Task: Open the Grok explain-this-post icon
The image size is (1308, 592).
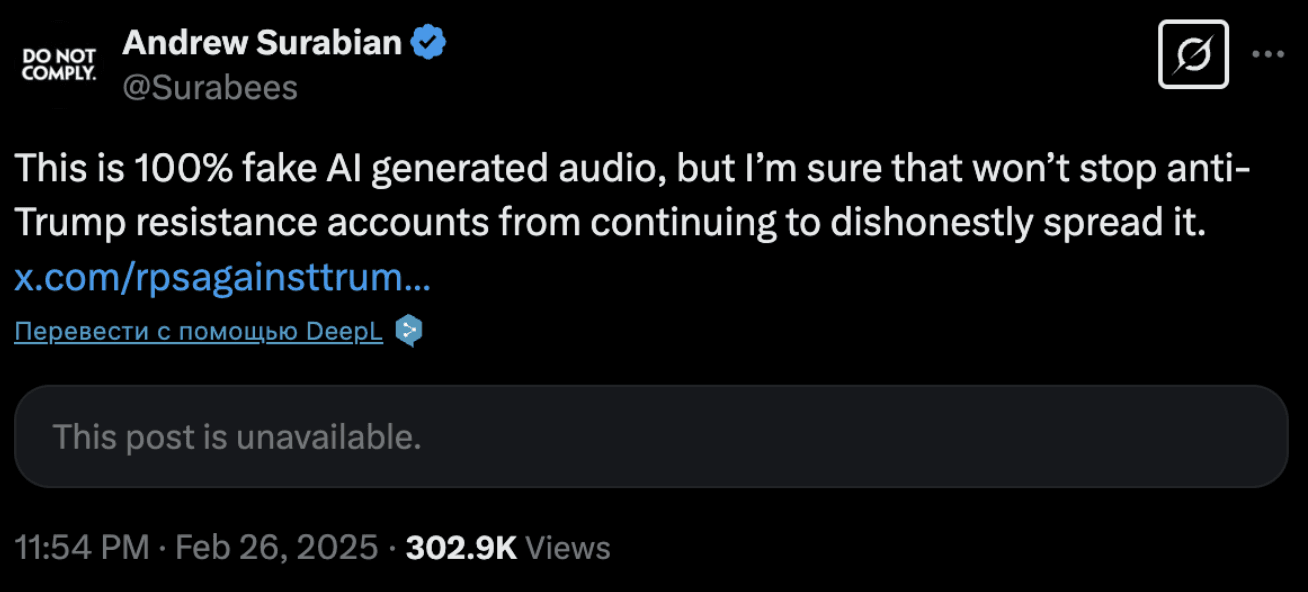Action: [x=1193, y=55]
